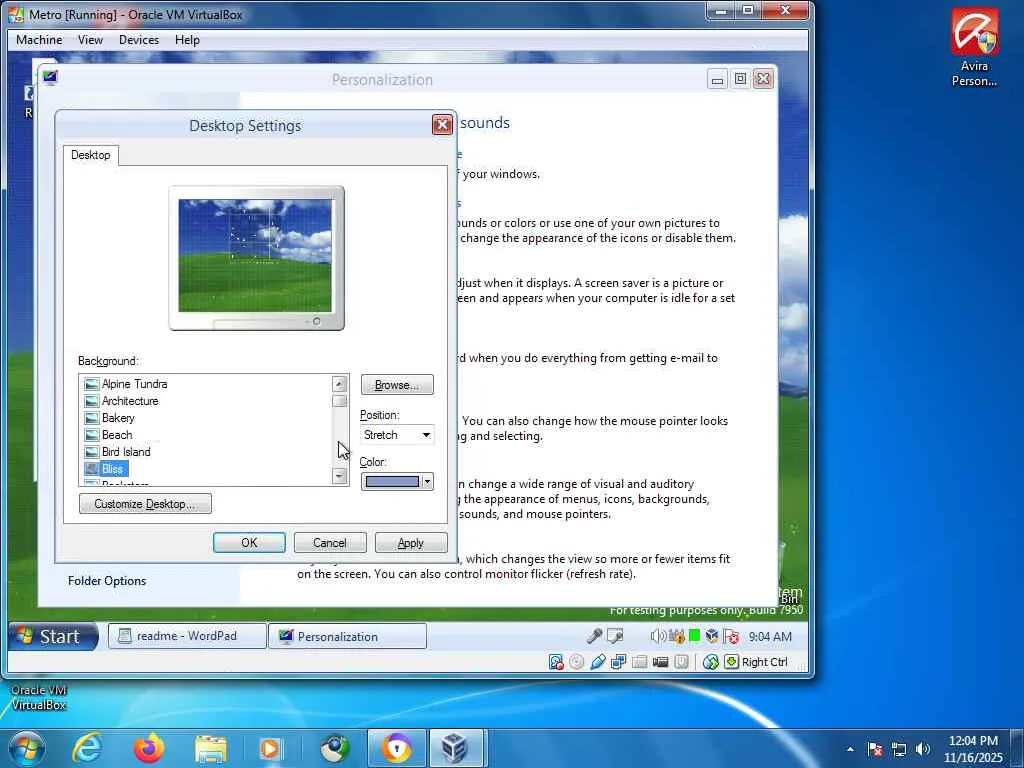Switch to readme - WordPad taskbar button

[x=187, y=636]
